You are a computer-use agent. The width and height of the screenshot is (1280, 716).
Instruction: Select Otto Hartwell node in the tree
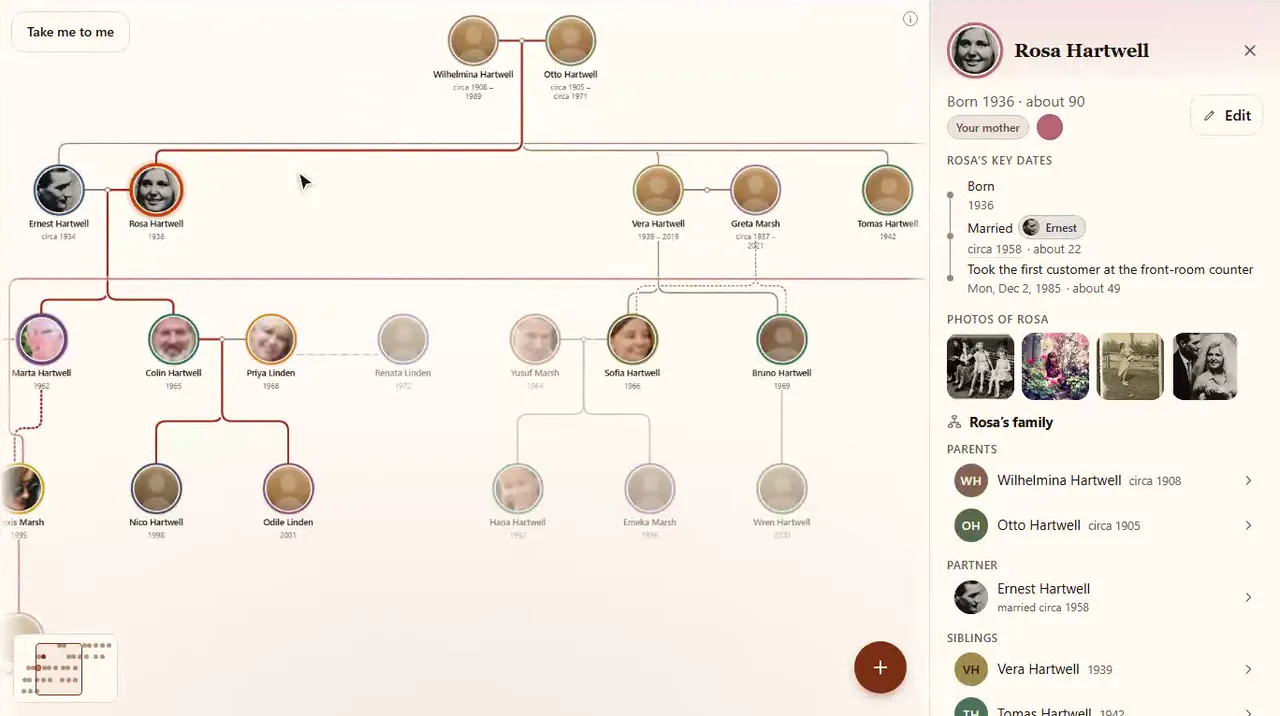[570, 41]
